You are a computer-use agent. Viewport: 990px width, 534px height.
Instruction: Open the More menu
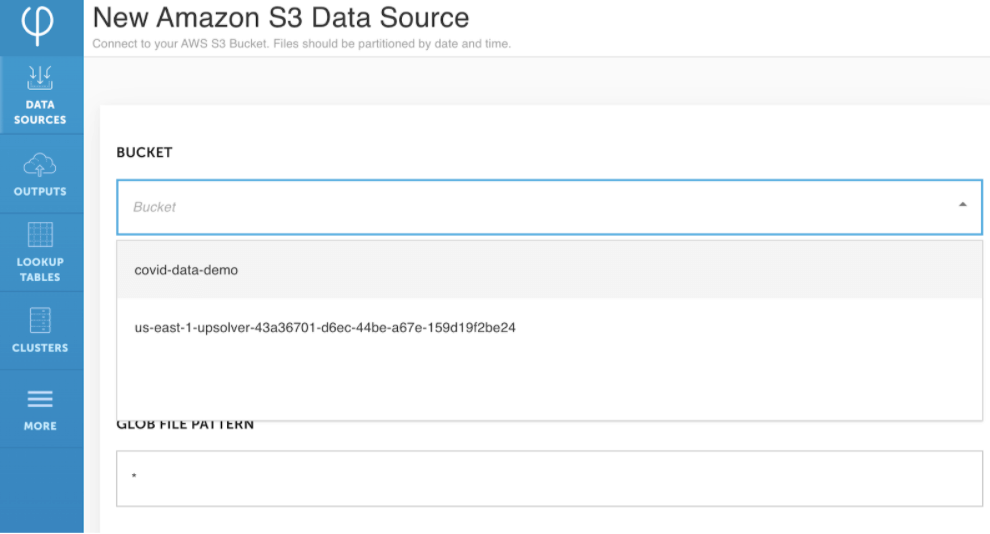coord(41,409)
